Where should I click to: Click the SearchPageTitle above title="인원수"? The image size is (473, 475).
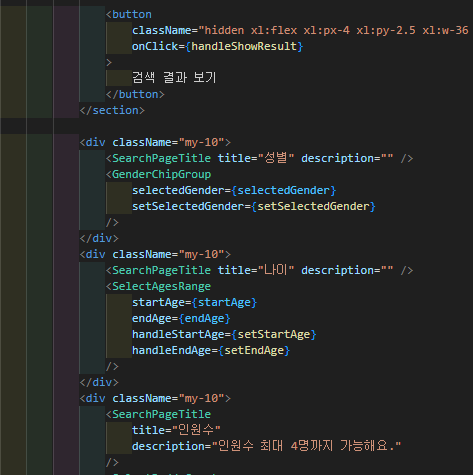pyautogui.click(x=161, y=414)
